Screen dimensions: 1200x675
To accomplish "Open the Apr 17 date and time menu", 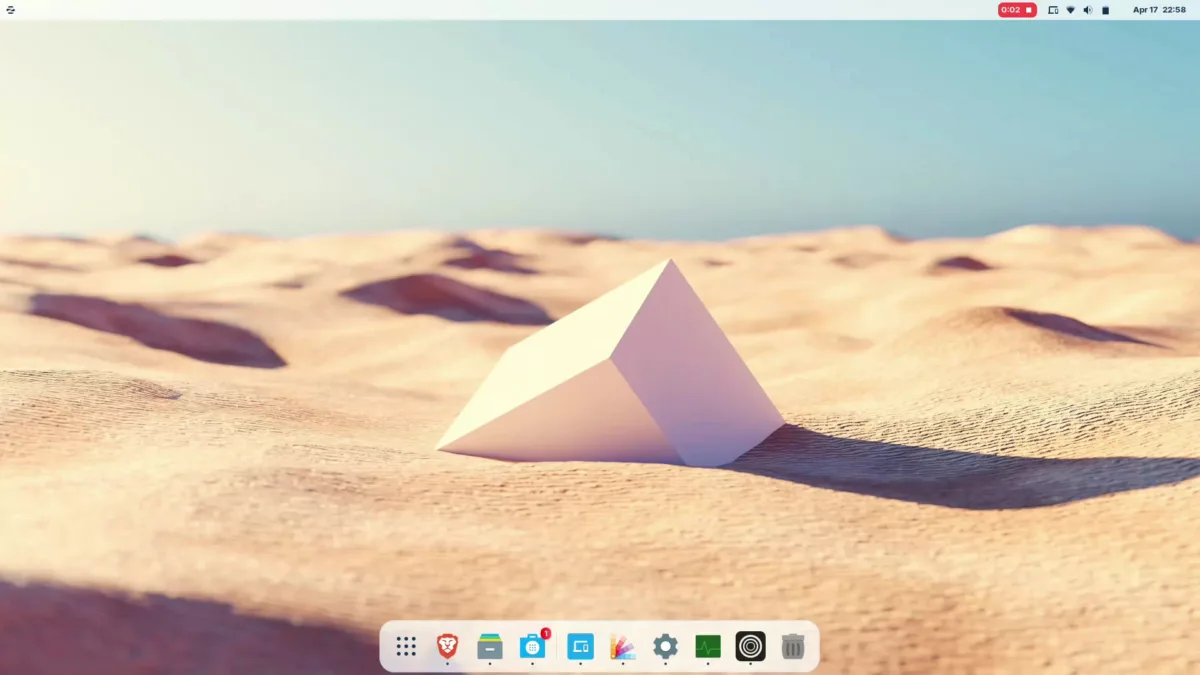I will coord(1159,10).
